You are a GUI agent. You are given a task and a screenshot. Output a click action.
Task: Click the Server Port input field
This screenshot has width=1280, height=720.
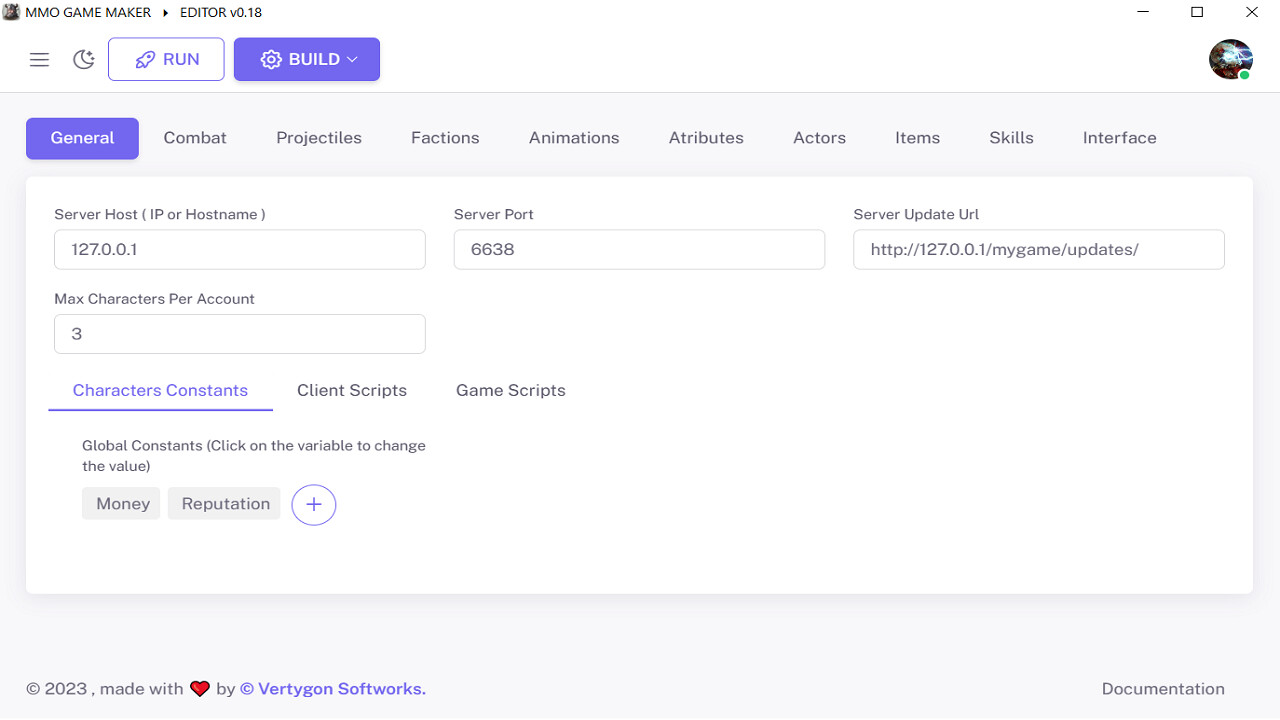pos(639,249)
